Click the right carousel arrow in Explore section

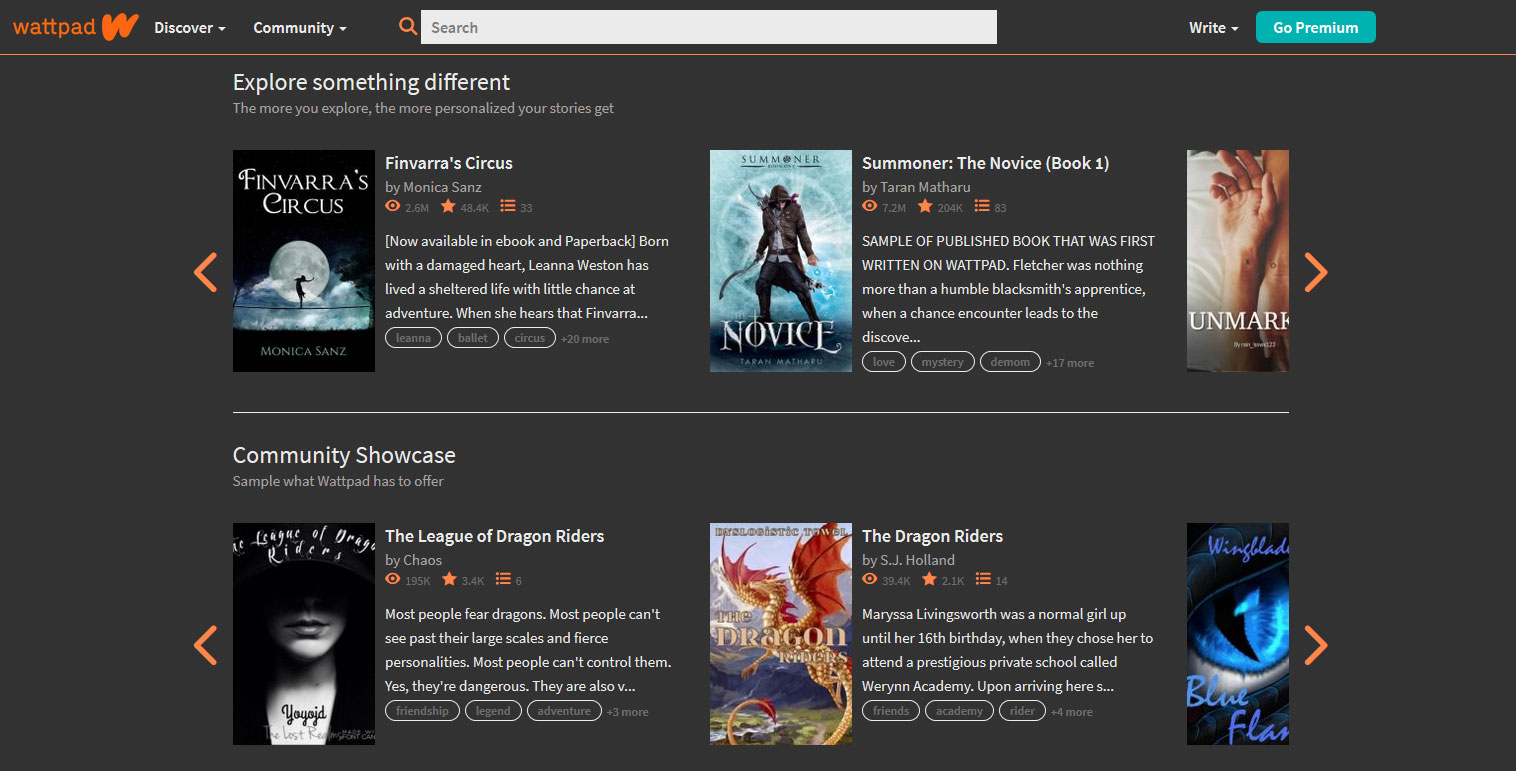[x=1316, y=272]
